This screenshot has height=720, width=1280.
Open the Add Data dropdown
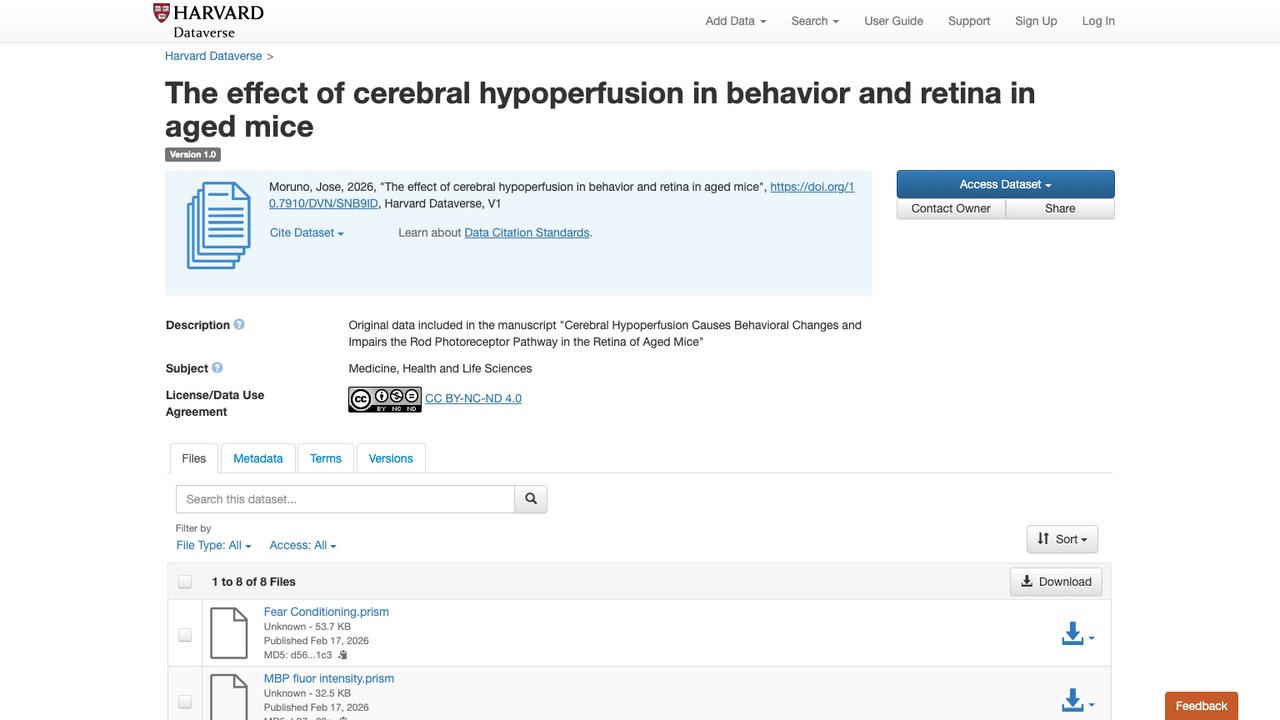point(736,21)
